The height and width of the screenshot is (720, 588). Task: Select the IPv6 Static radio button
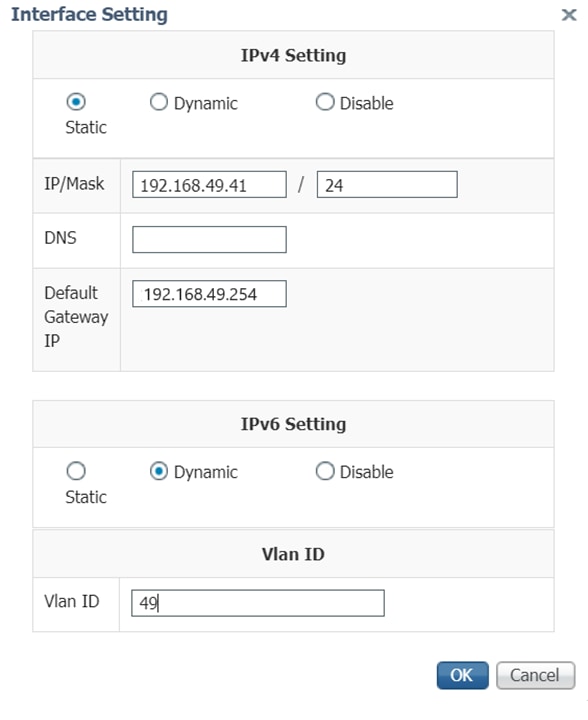pos(76,471)
